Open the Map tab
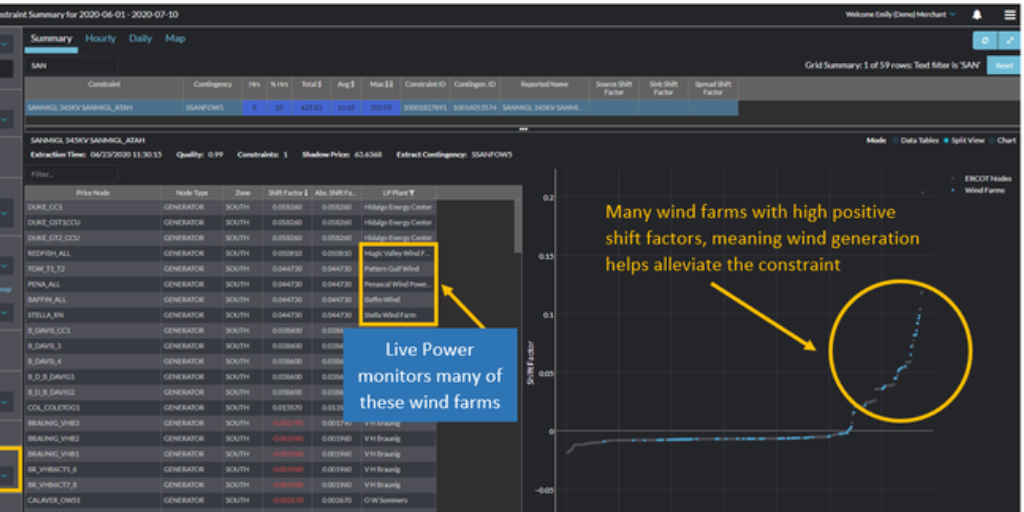 click(x=175, y=39)
